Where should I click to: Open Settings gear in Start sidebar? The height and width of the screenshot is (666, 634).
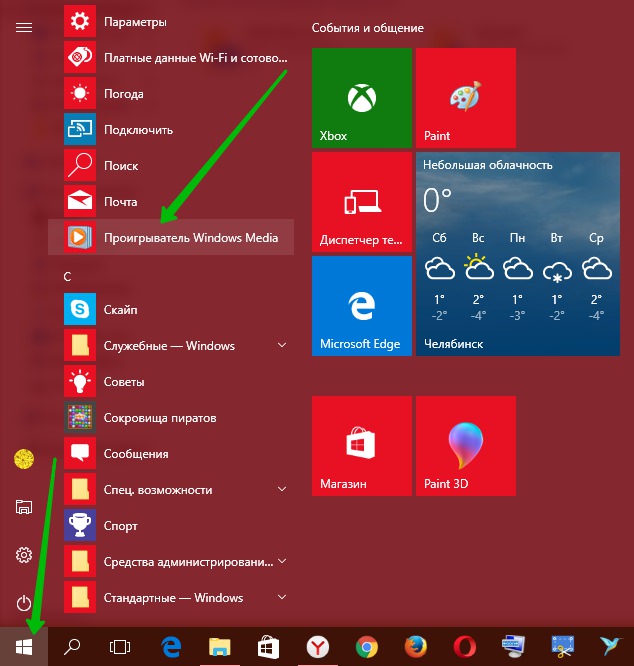(x=24, y=555)
